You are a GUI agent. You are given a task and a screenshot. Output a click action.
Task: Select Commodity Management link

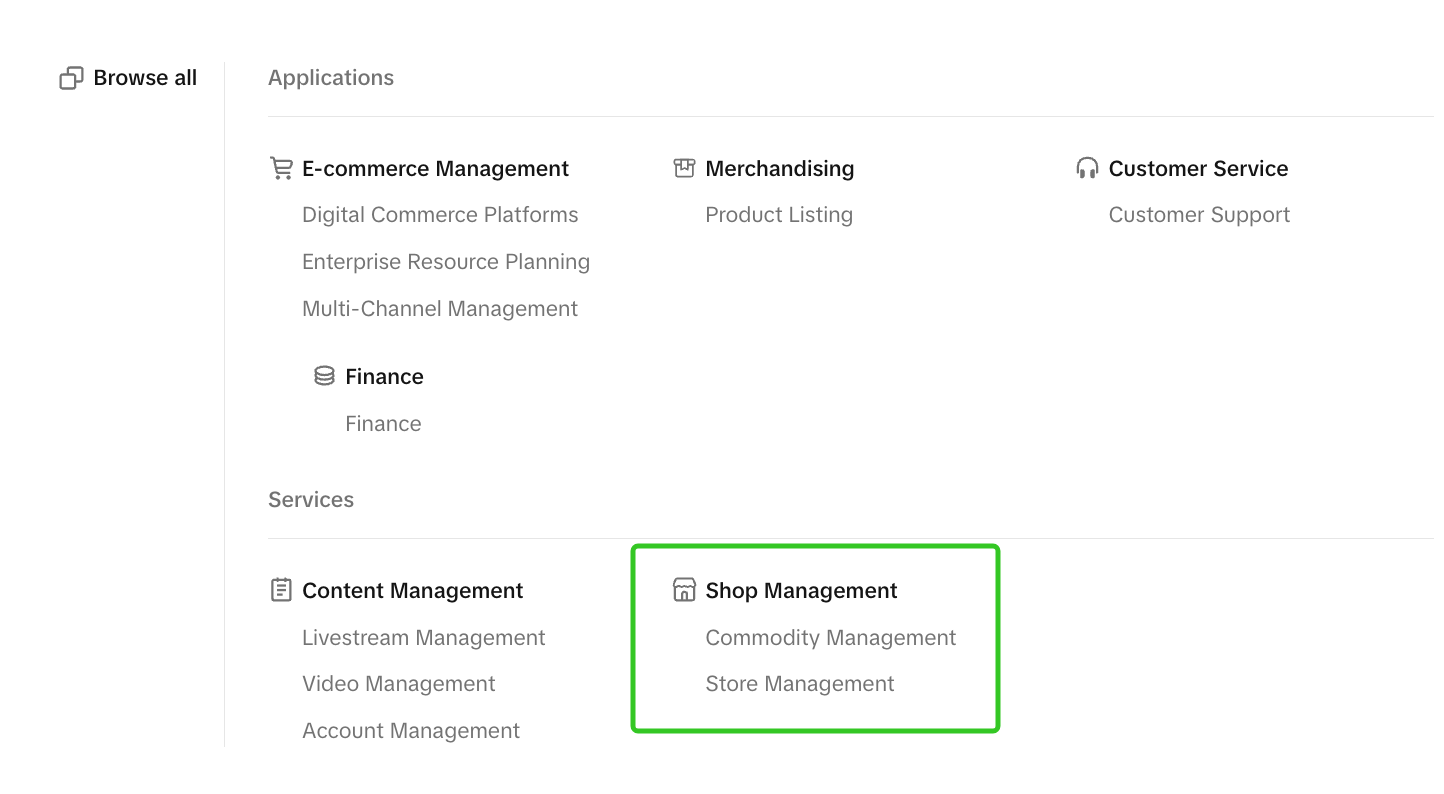[x=831, y=638]
